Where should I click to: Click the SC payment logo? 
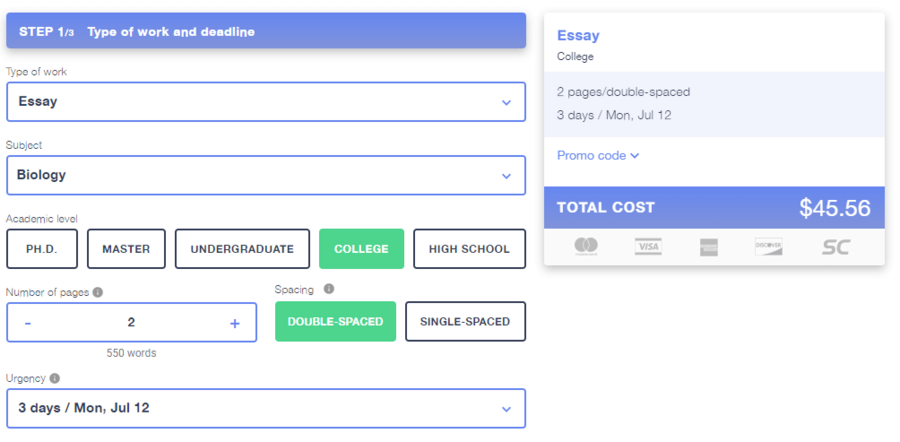pyautogui.click(x=835, y=247)
